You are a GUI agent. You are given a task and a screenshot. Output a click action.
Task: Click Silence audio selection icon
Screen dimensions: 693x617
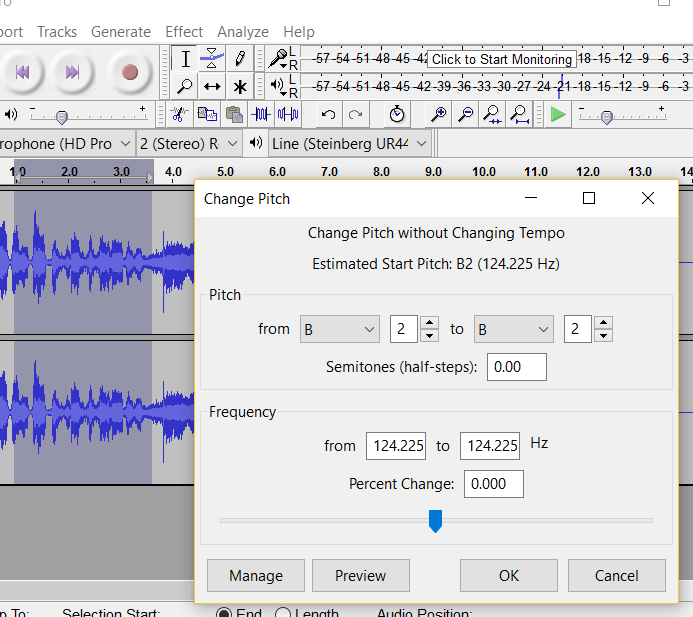coord(288,114)
